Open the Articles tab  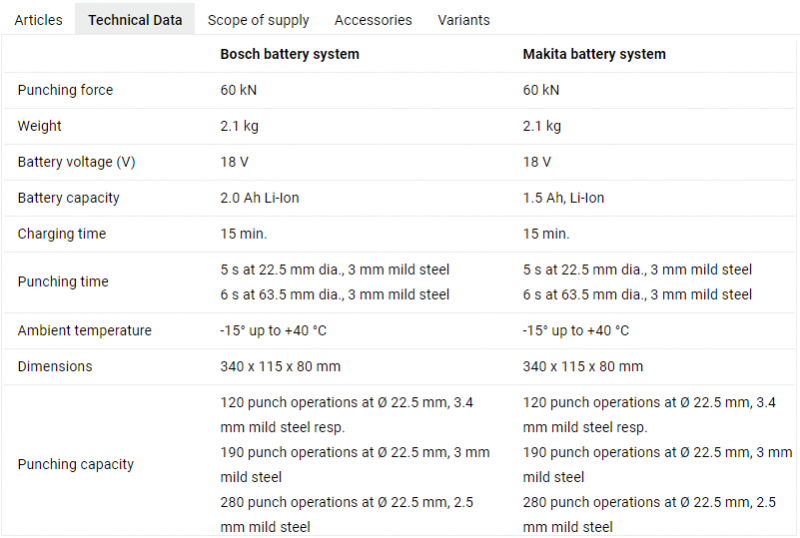pos(38,20)
